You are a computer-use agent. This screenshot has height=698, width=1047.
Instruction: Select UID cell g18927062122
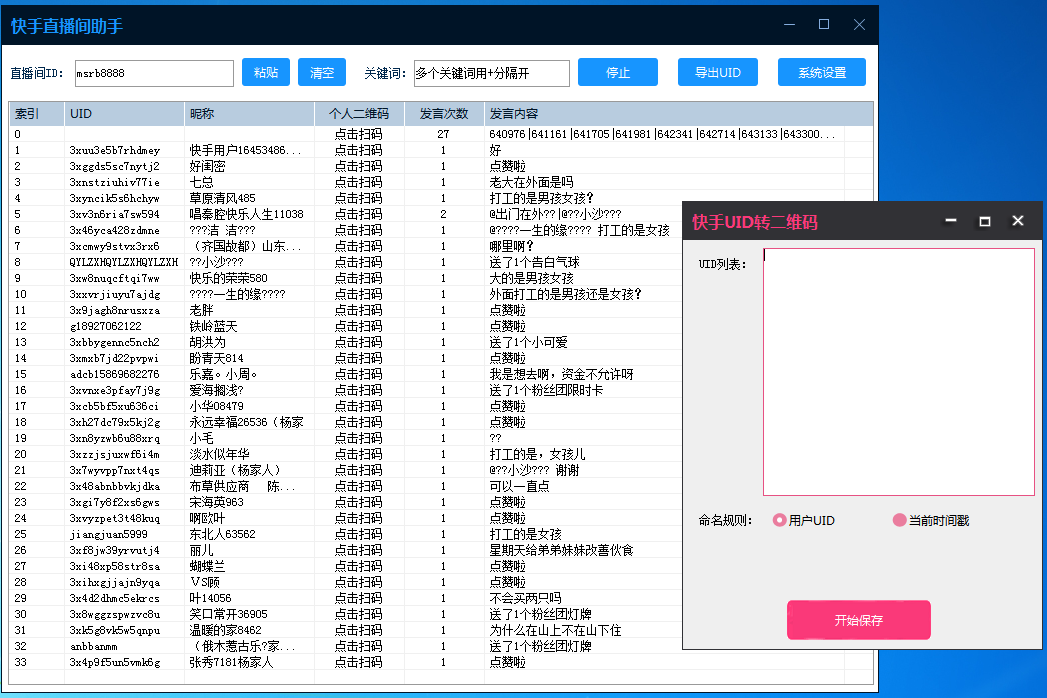[x=106, y=327]
